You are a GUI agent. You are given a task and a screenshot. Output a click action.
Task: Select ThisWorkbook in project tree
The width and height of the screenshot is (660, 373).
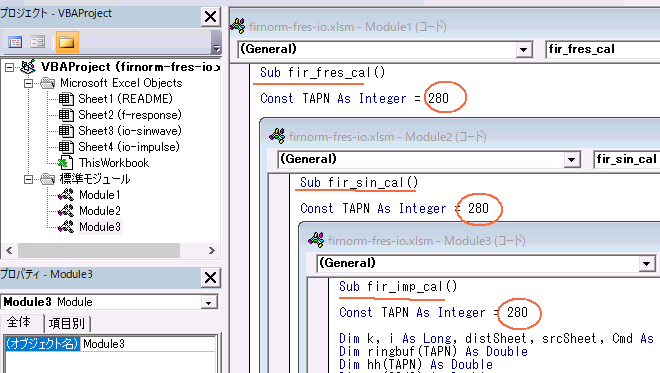114,163
